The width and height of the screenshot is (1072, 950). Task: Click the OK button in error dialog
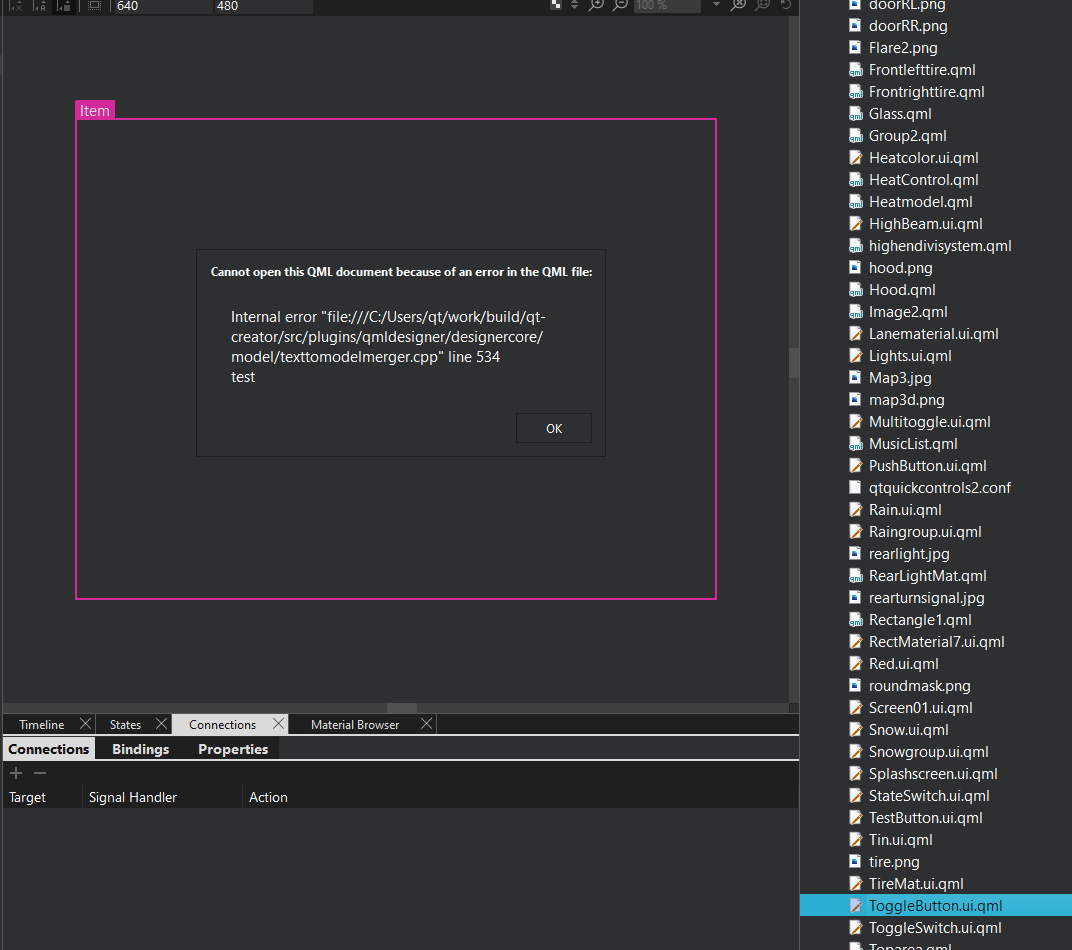click(x=554, y=428)
